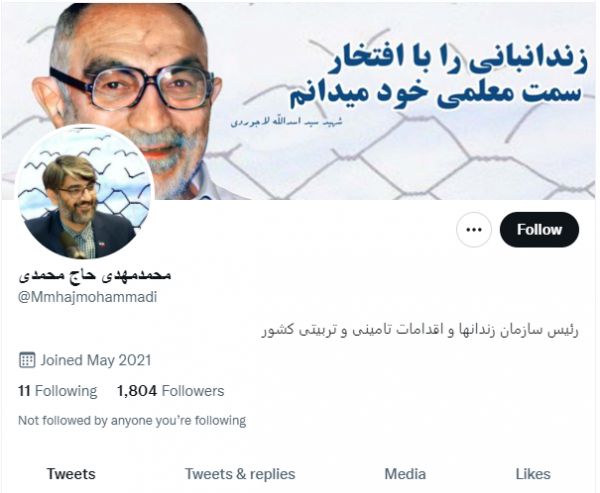600x493 pixels.
Task: Open the Likes tab
Action: click(x=533, y=474)
